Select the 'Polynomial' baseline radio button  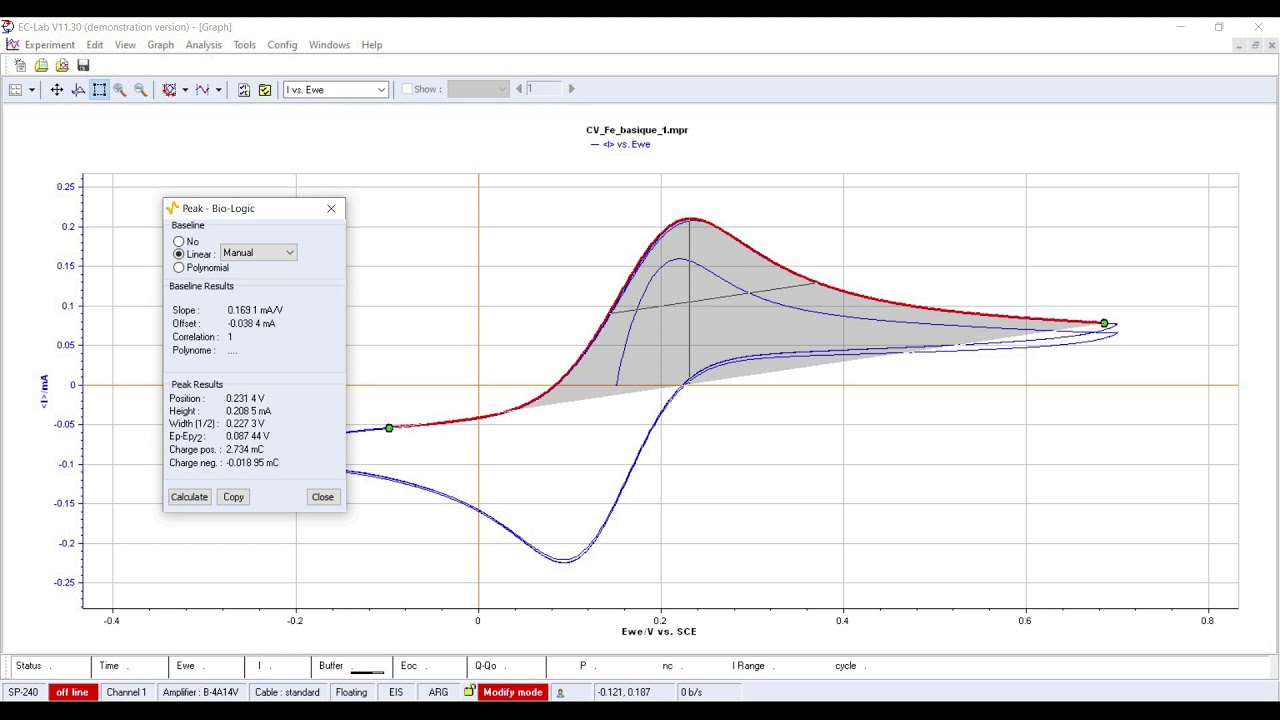(179, 267)
